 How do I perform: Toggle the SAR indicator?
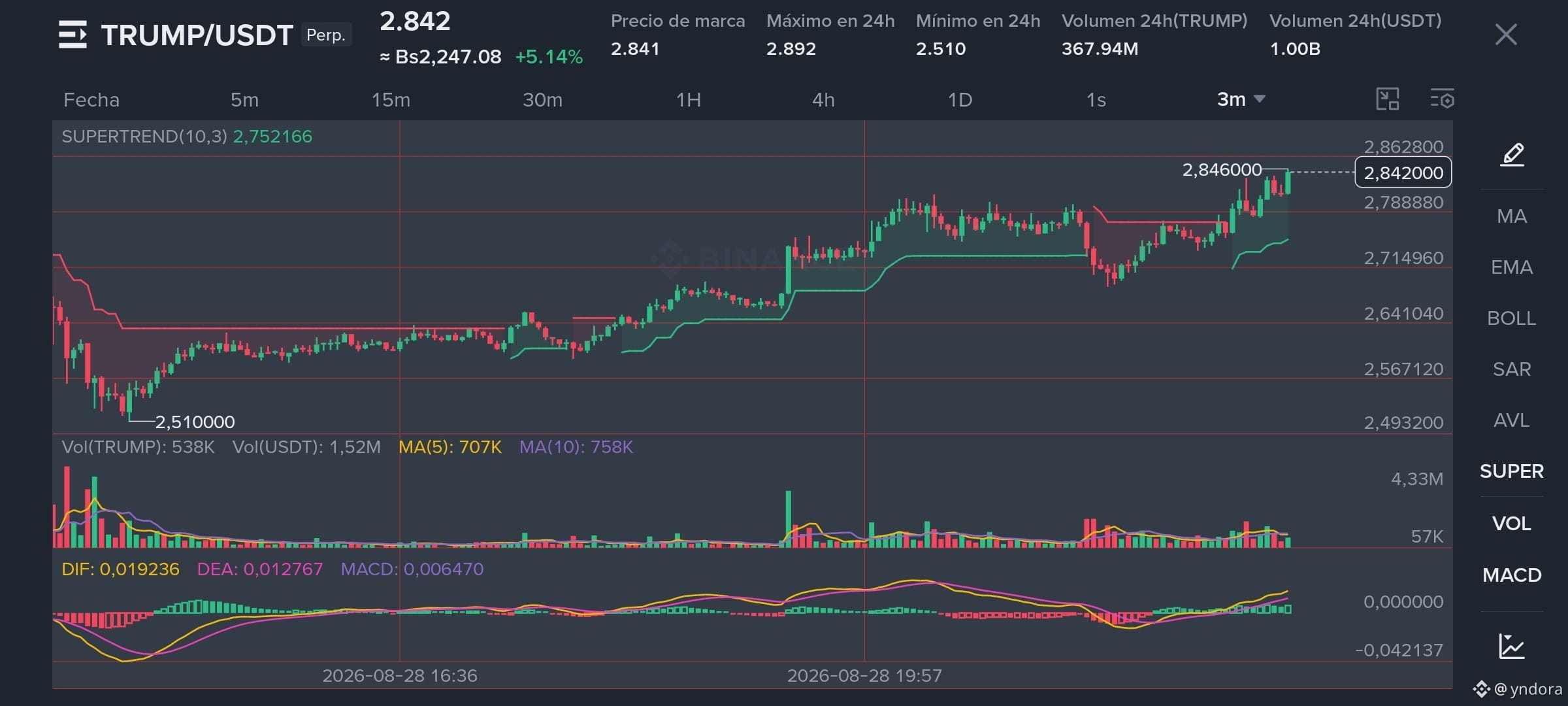1512,369
